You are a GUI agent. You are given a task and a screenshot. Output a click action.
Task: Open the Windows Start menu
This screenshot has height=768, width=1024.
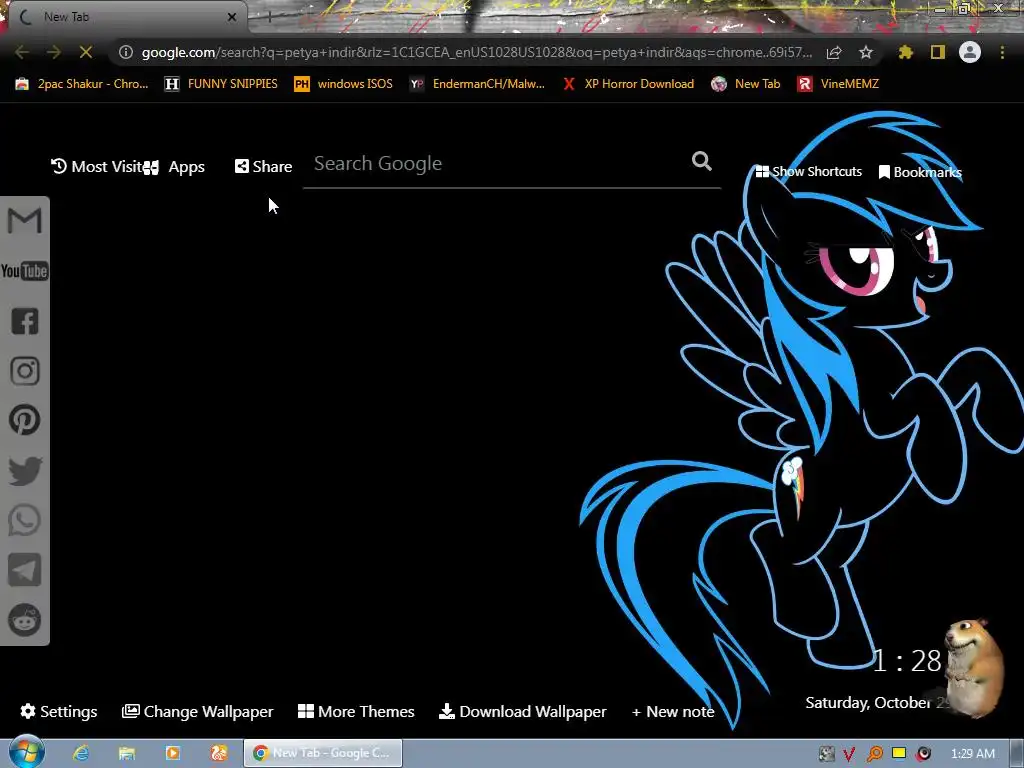coord(26,753)
